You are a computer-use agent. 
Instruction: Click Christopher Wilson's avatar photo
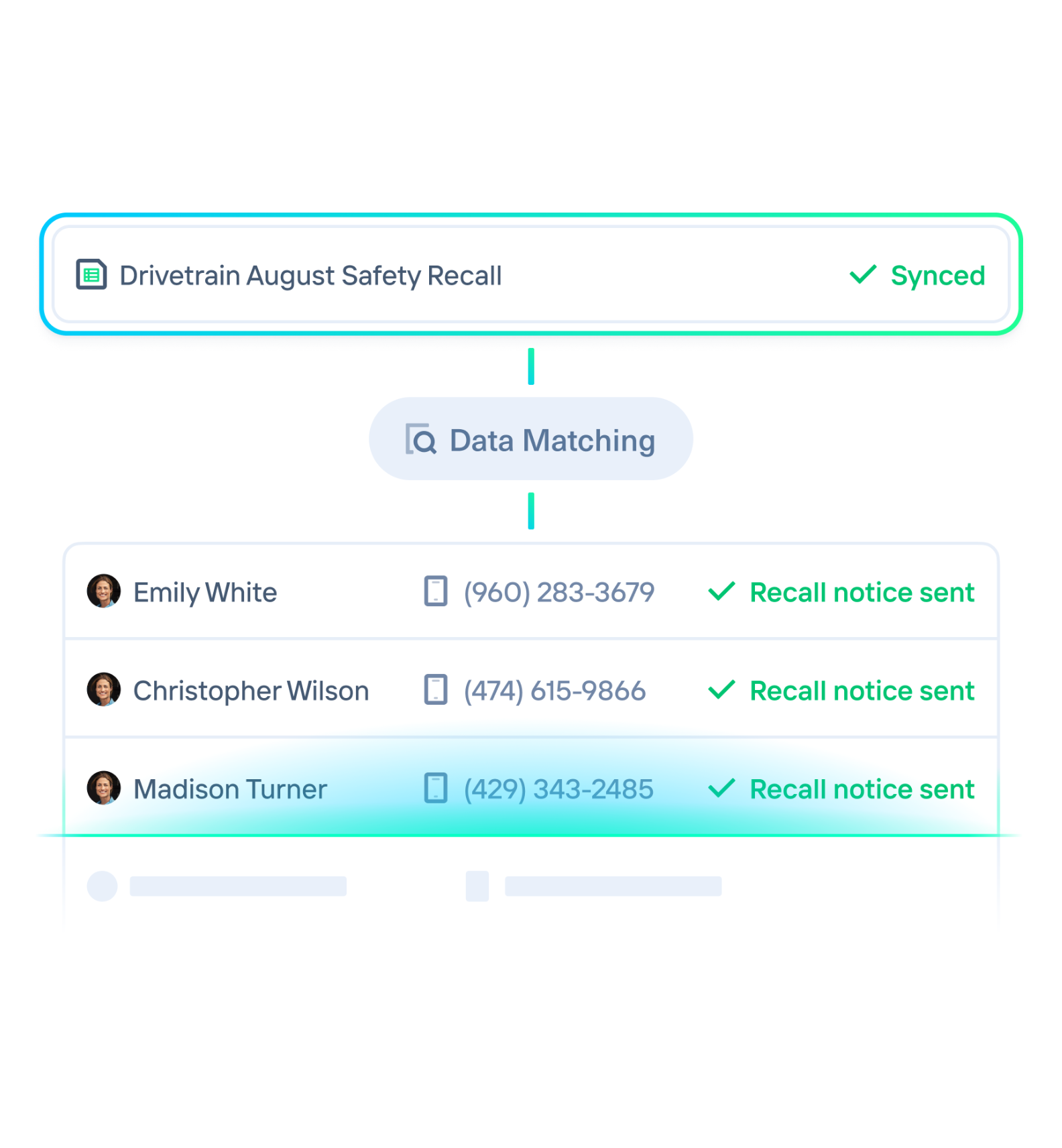104,689
